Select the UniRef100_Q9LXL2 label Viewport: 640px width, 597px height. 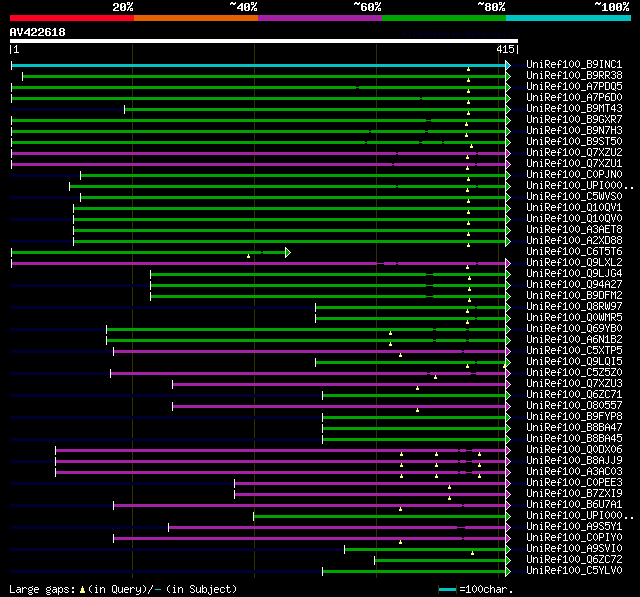(574, 263)
